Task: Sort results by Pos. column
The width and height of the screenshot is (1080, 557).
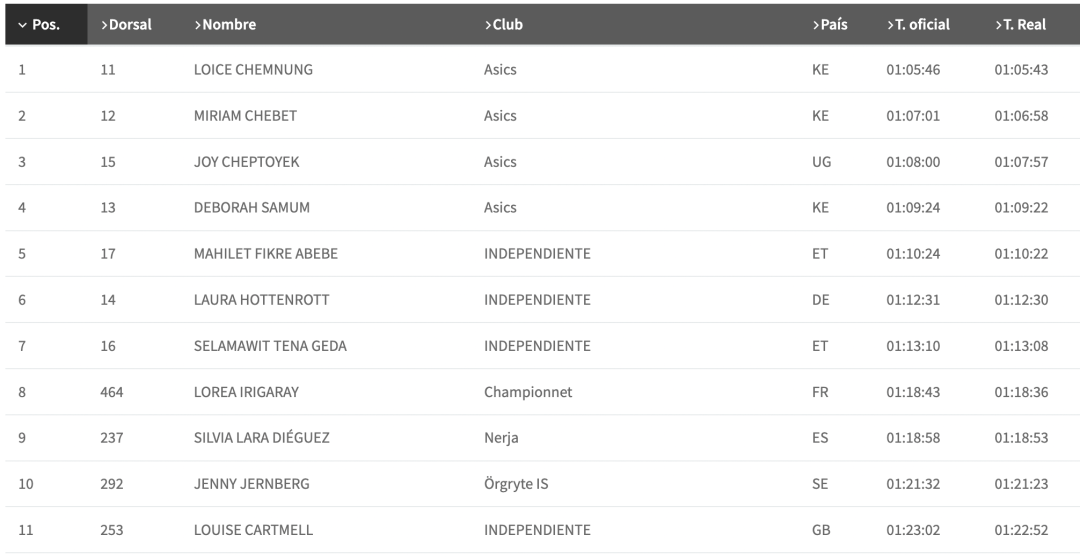Action: [x=40, y=25]
